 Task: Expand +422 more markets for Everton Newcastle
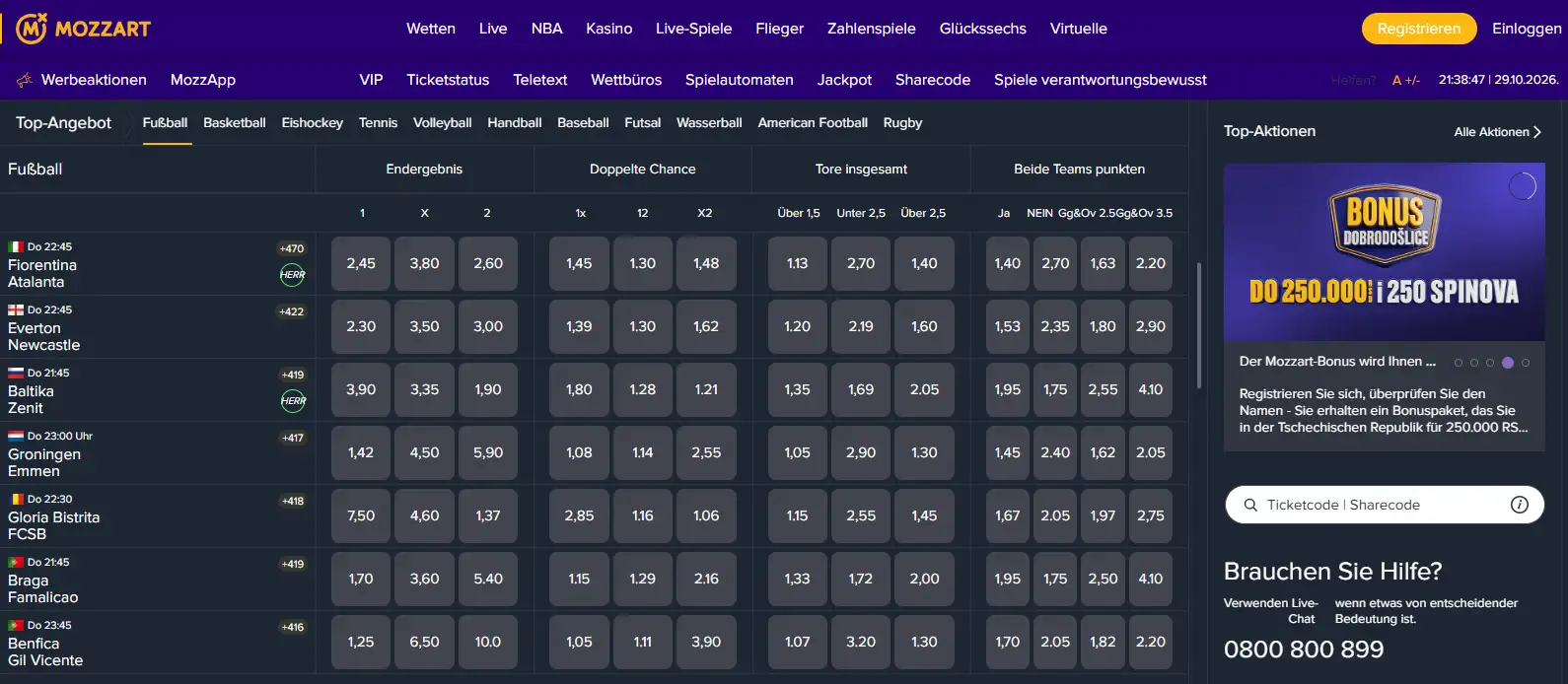tap(292, 311)
